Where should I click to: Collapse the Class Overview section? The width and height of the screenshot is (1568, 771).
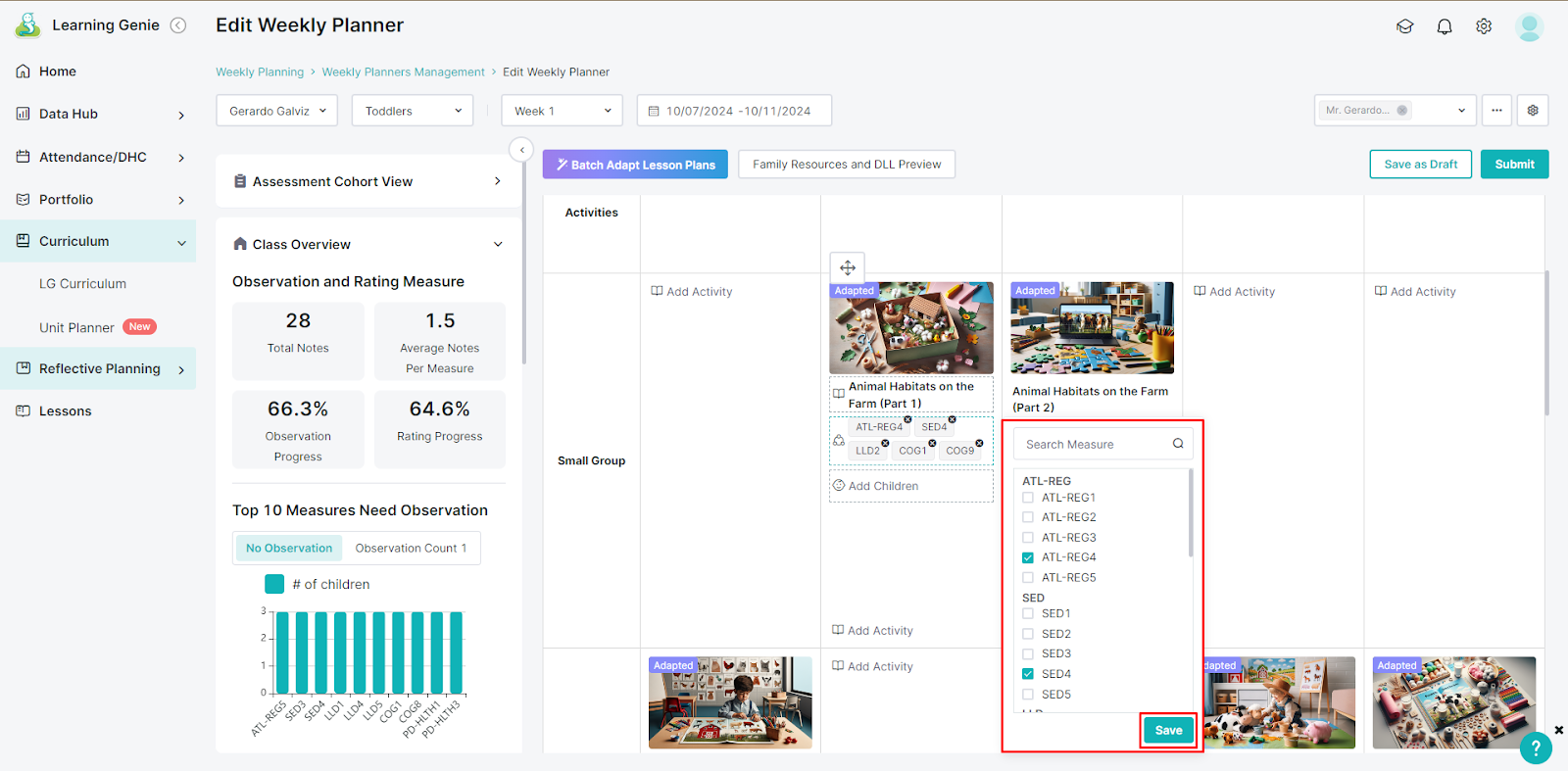pos(498,244)
